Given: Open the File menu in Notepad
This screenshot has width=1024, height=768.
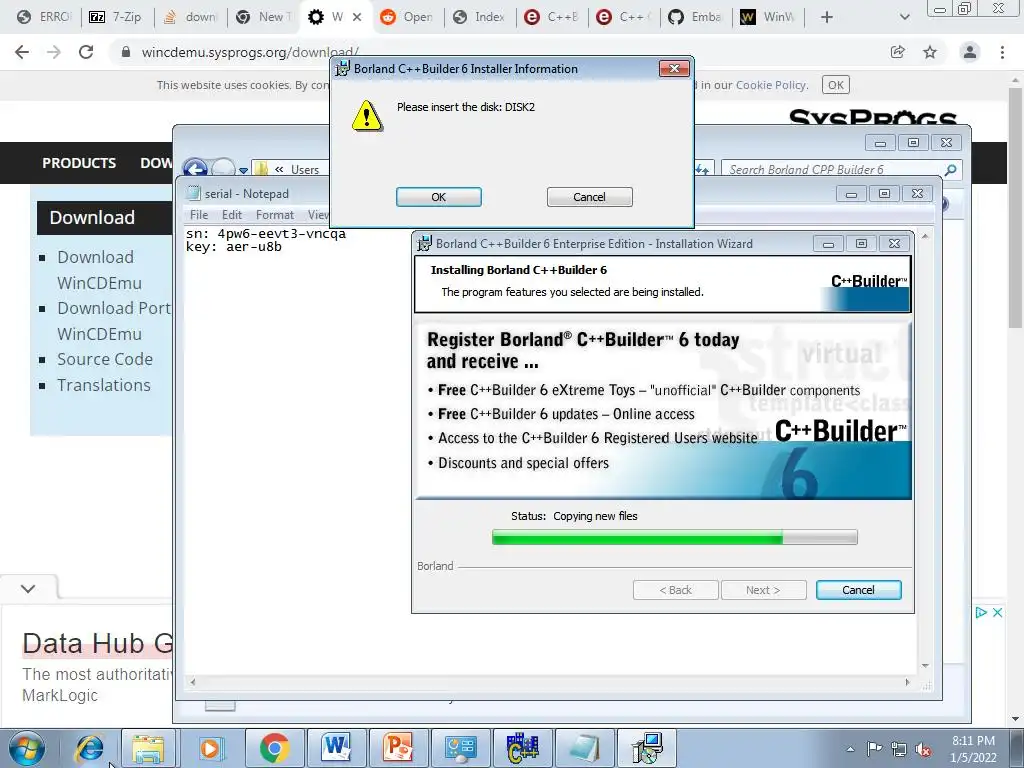Looking at the screenshot, I should coord(199,215).
